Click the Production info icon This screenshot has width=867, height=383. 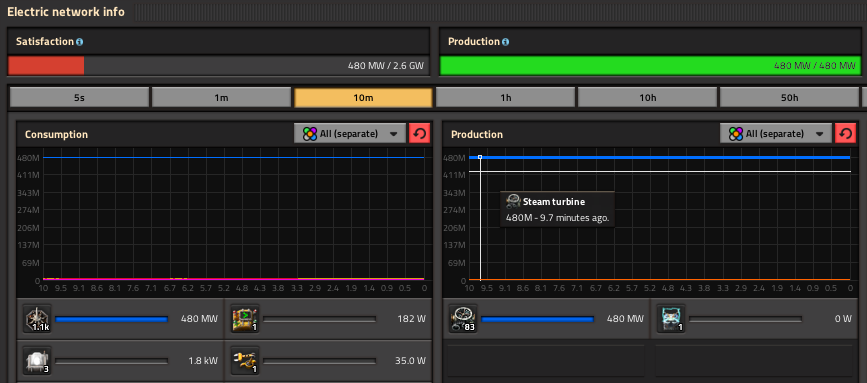point(505,42)
